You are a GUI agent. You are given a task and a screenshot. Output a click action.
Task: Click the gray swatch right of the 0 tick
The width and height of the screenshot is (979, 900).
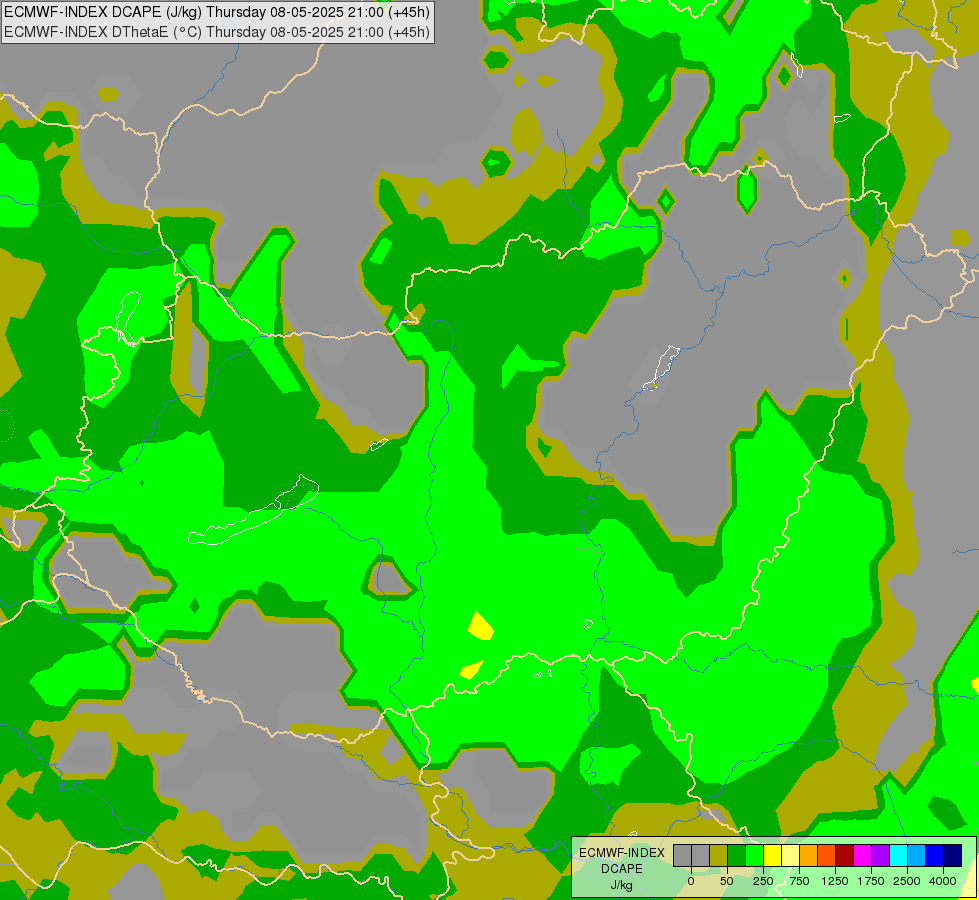coord(701,856)
